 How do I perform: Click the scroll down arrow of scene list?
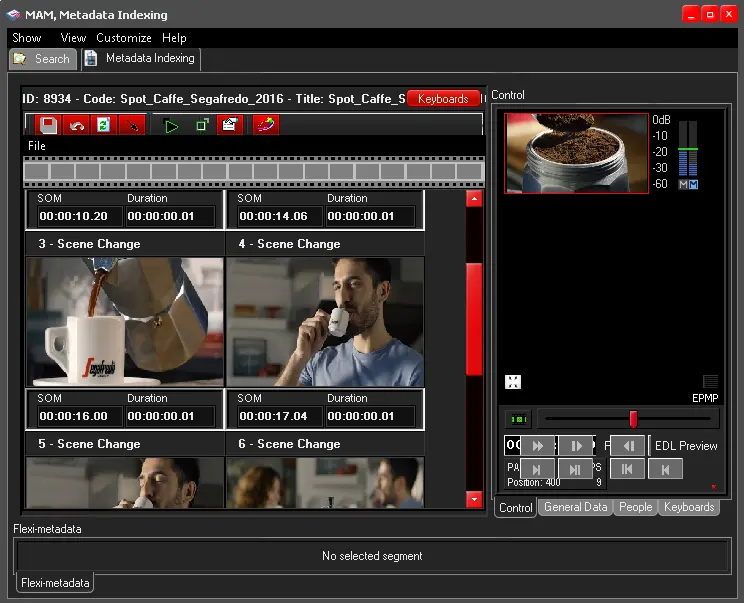(474, 499)
